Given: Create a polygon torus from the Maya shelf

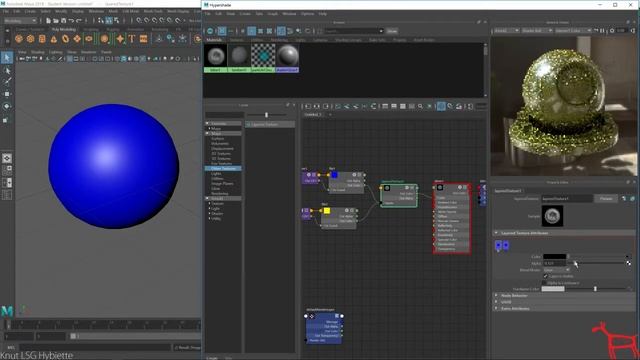Looking at the screenshot, I should pos(65,39).
